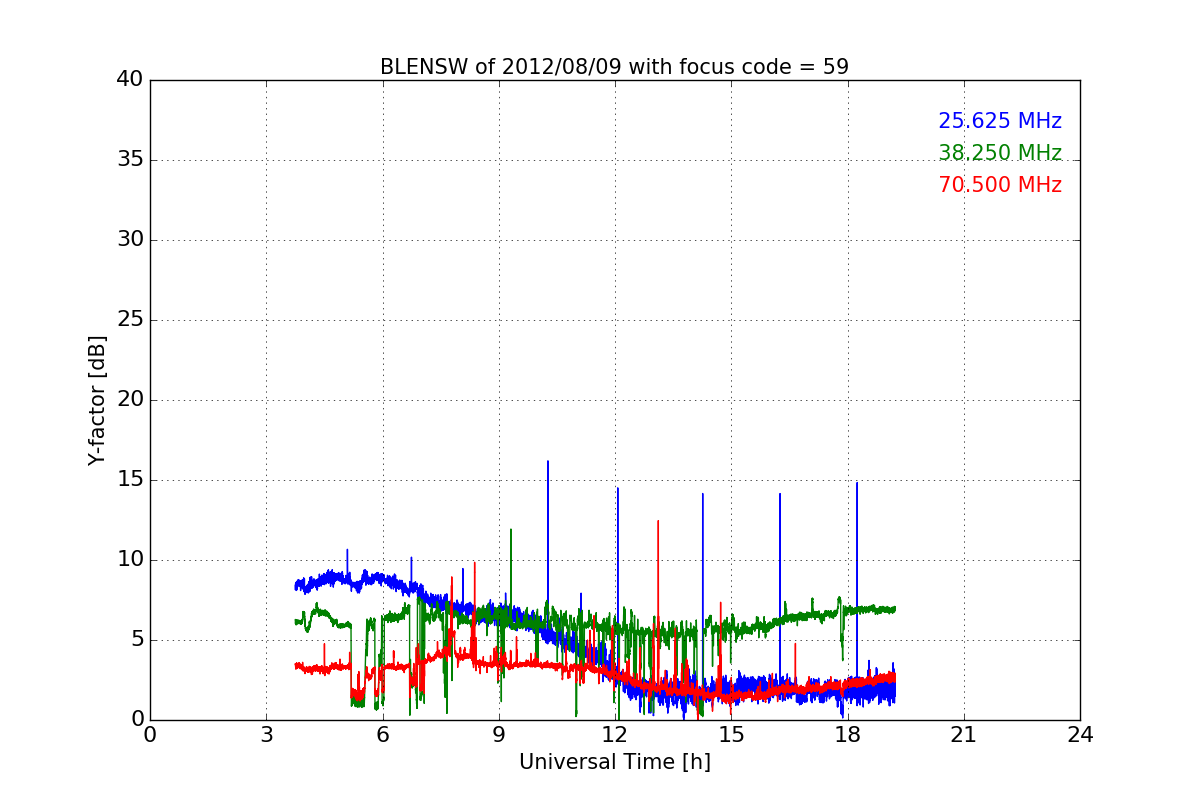This screenshot has width=1200, height=800.
Task: Select the 70.500 MHz legend label
Action: pos(1000,185)
